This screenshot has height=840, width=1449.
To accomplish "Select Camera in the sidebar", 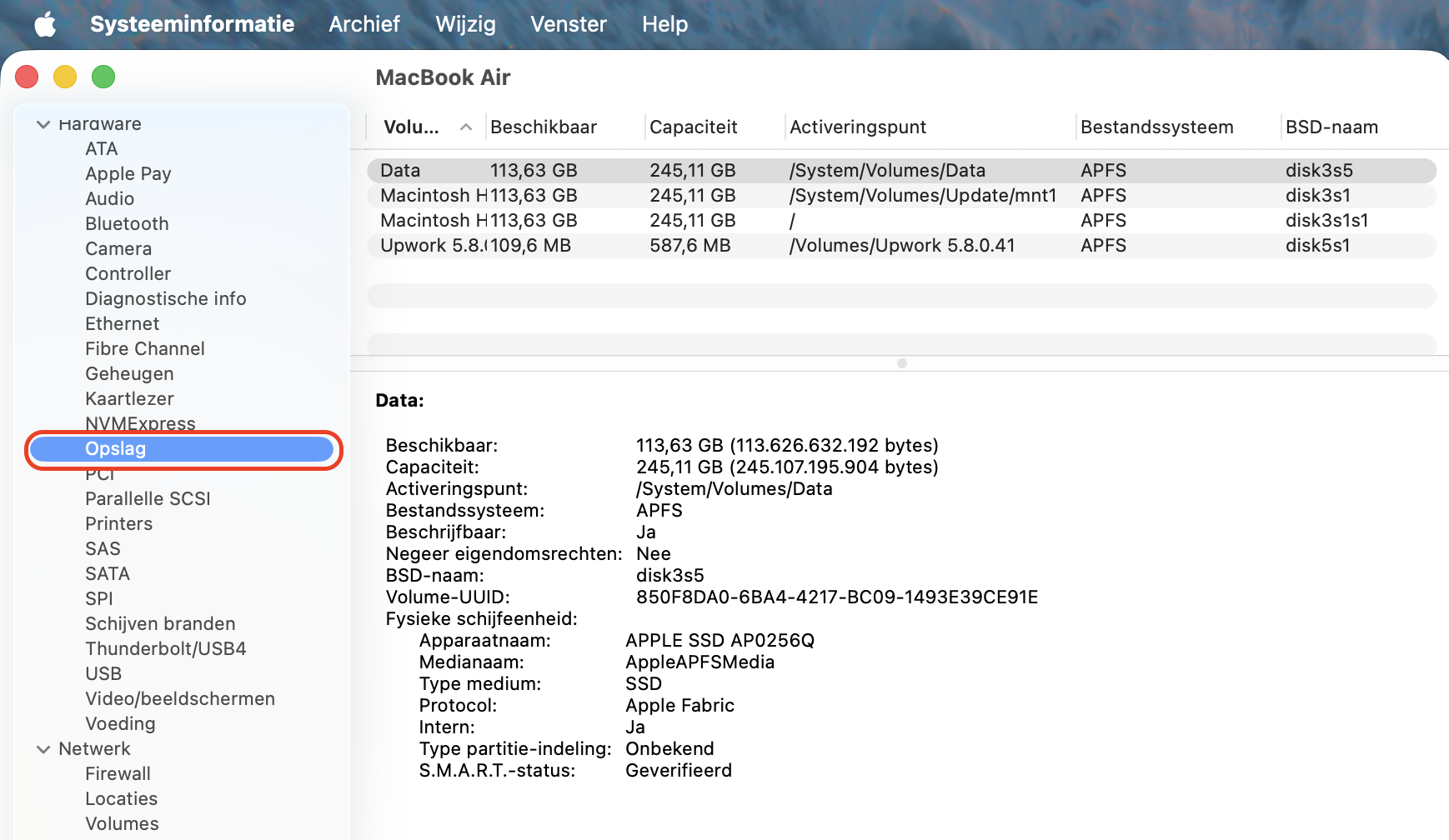I will (x=118, y=248).
